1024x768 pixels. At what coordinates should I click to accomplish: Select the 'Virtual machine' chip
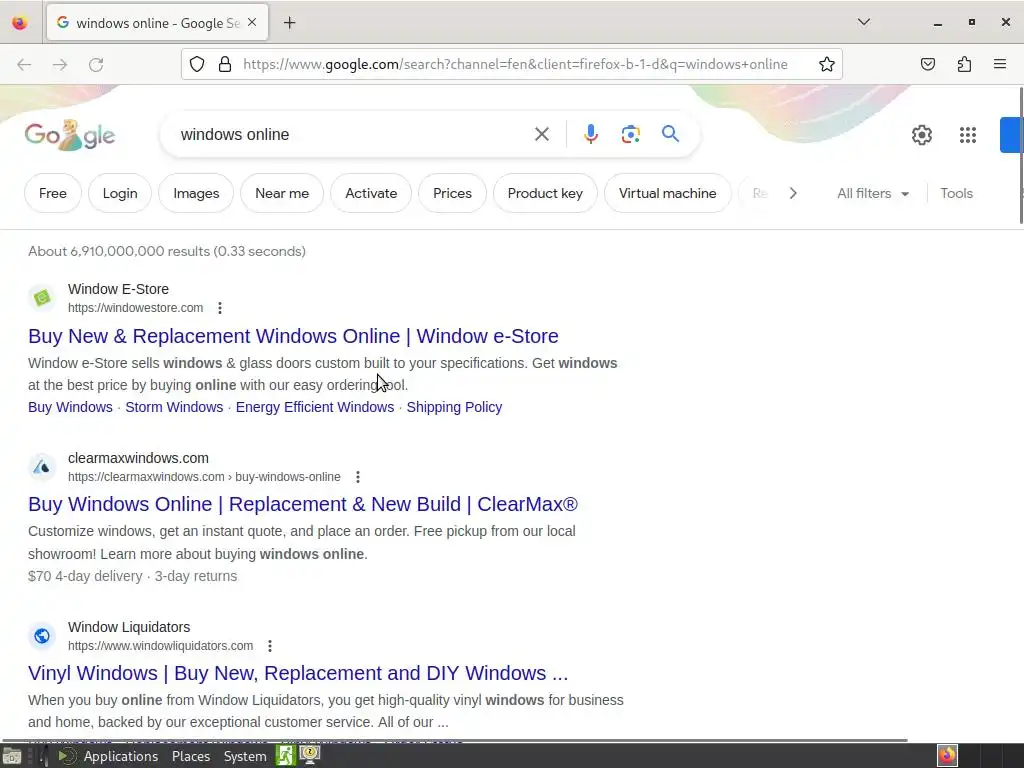click(x=667, y=193)
